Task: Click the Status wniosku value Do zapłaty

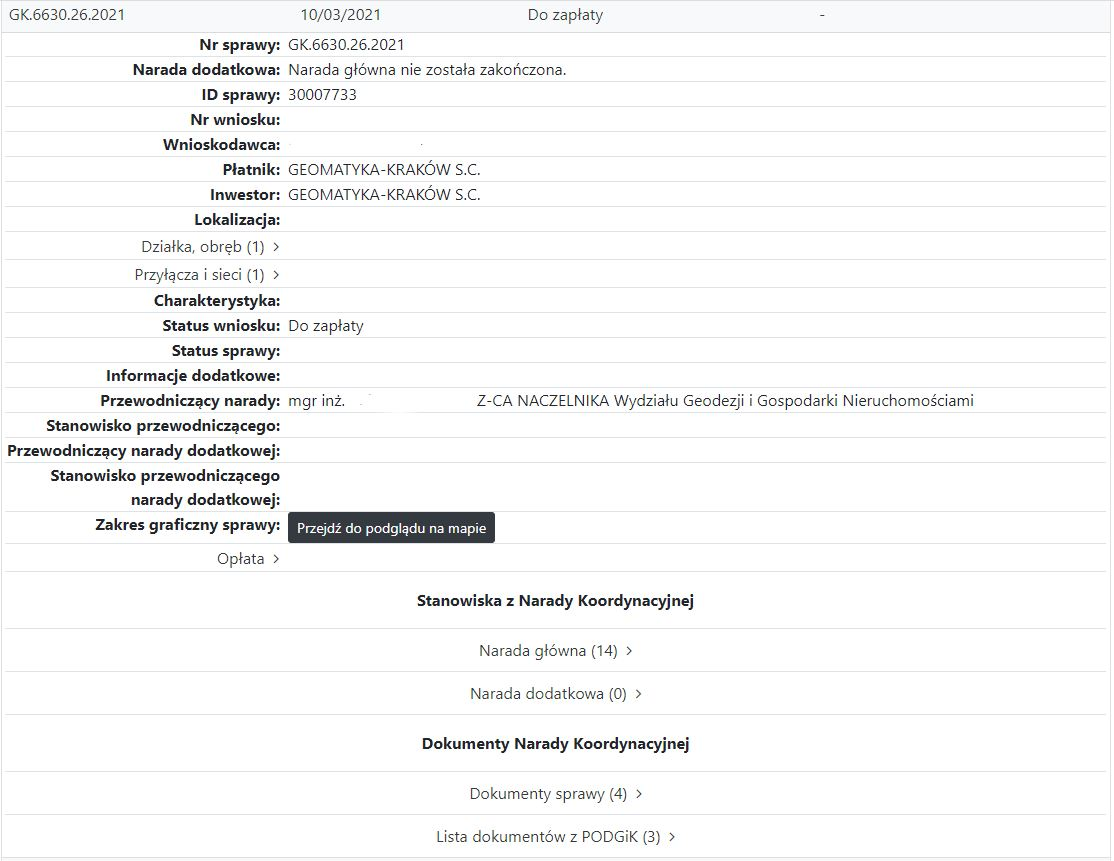Action: pos(326,326)
